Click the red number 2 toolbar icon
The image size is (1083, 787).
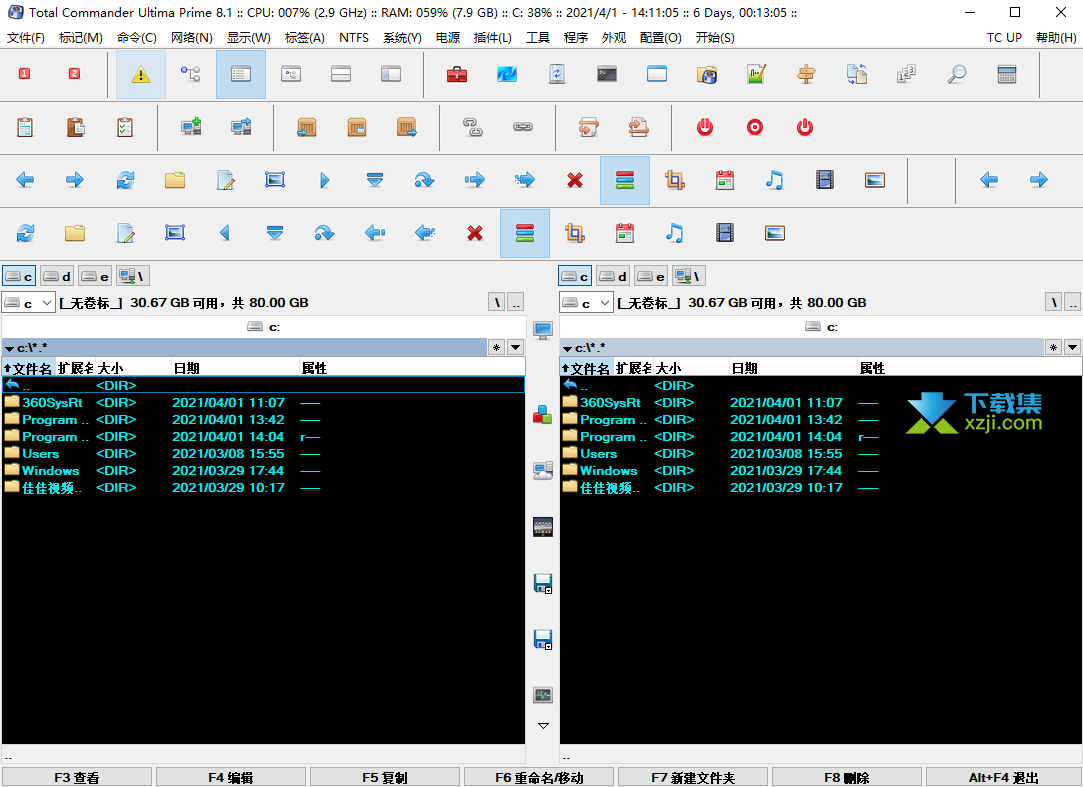74,73
